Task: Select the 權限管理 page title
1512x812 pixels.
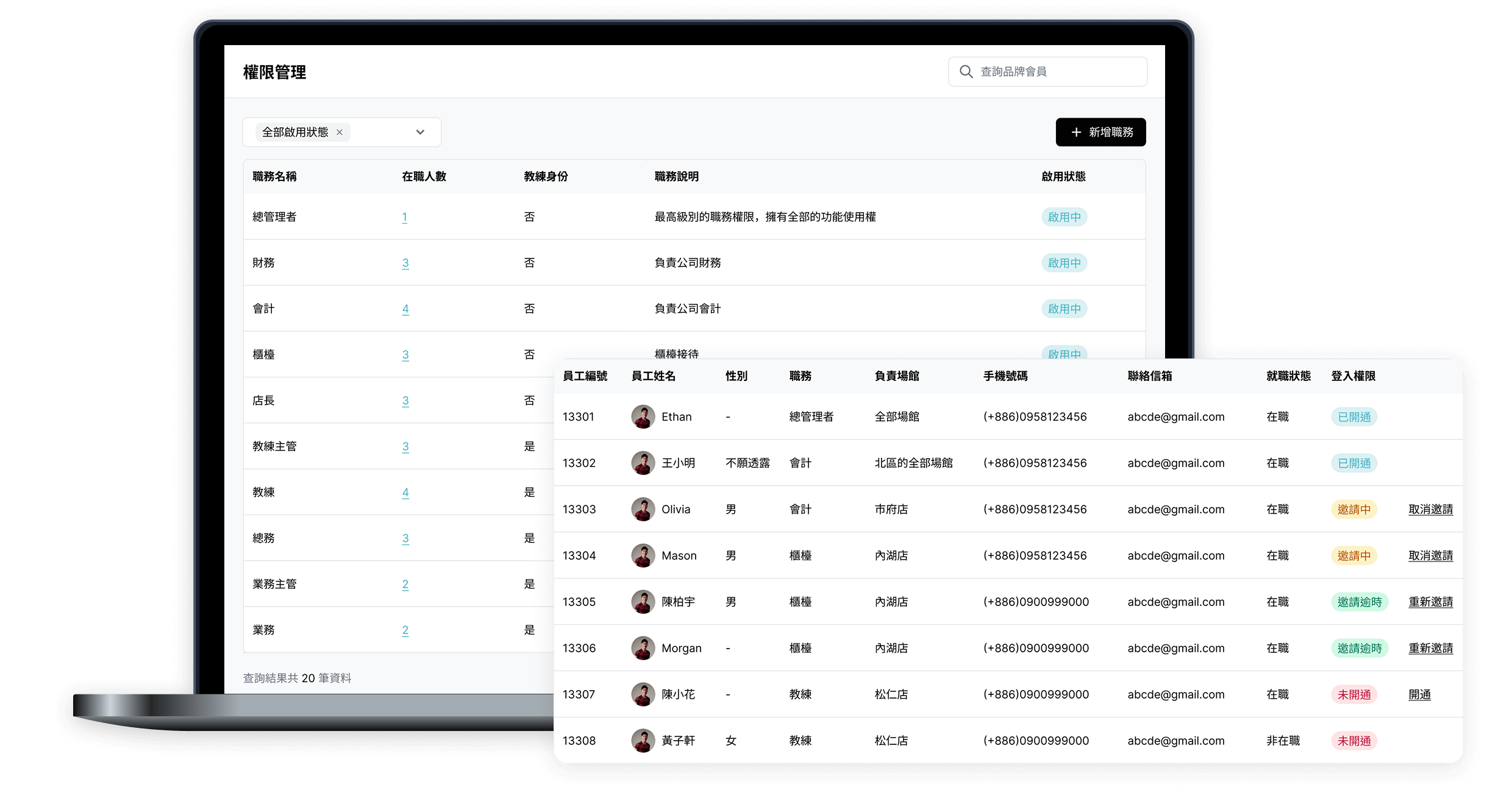Action: click(274, 72)
